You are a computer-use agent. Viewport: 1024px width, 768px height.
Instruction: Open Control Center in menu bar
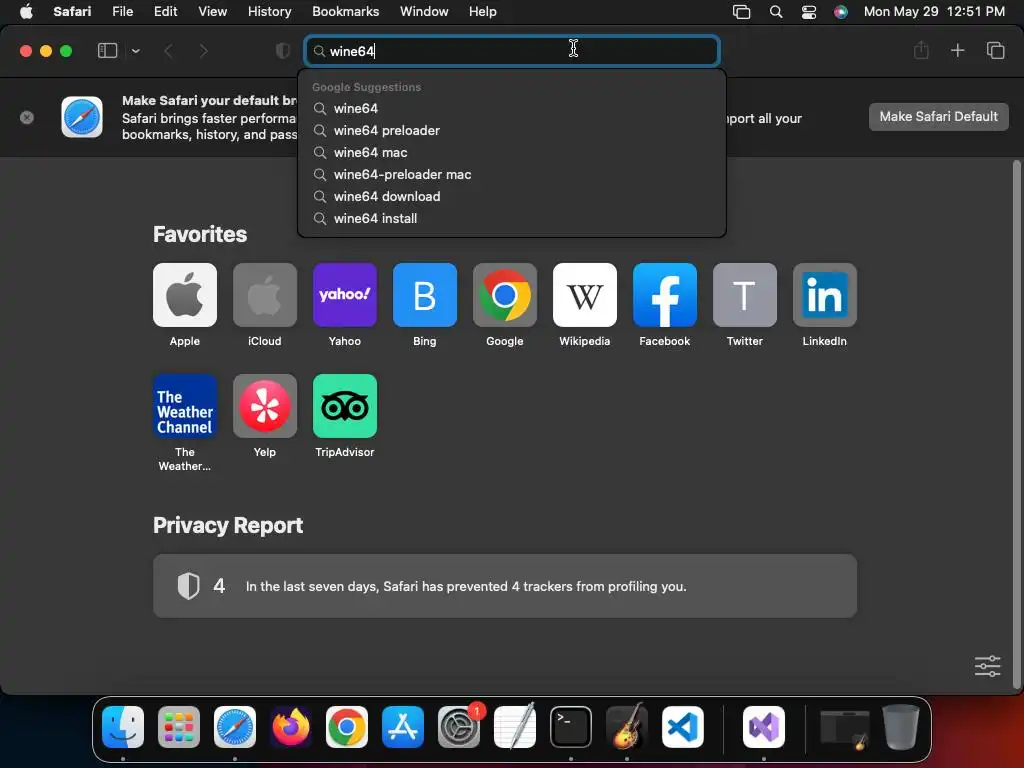tap(808, 12)
